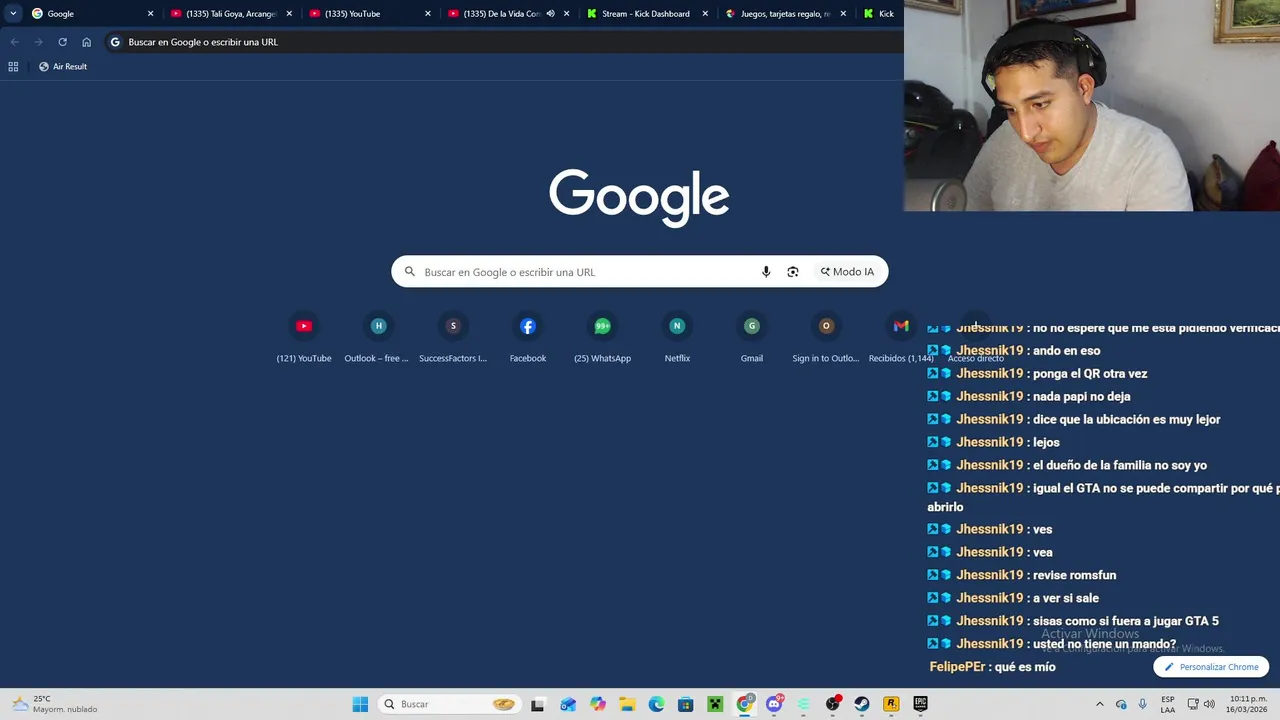Open volume control from system tray

tap(1210, 704)
